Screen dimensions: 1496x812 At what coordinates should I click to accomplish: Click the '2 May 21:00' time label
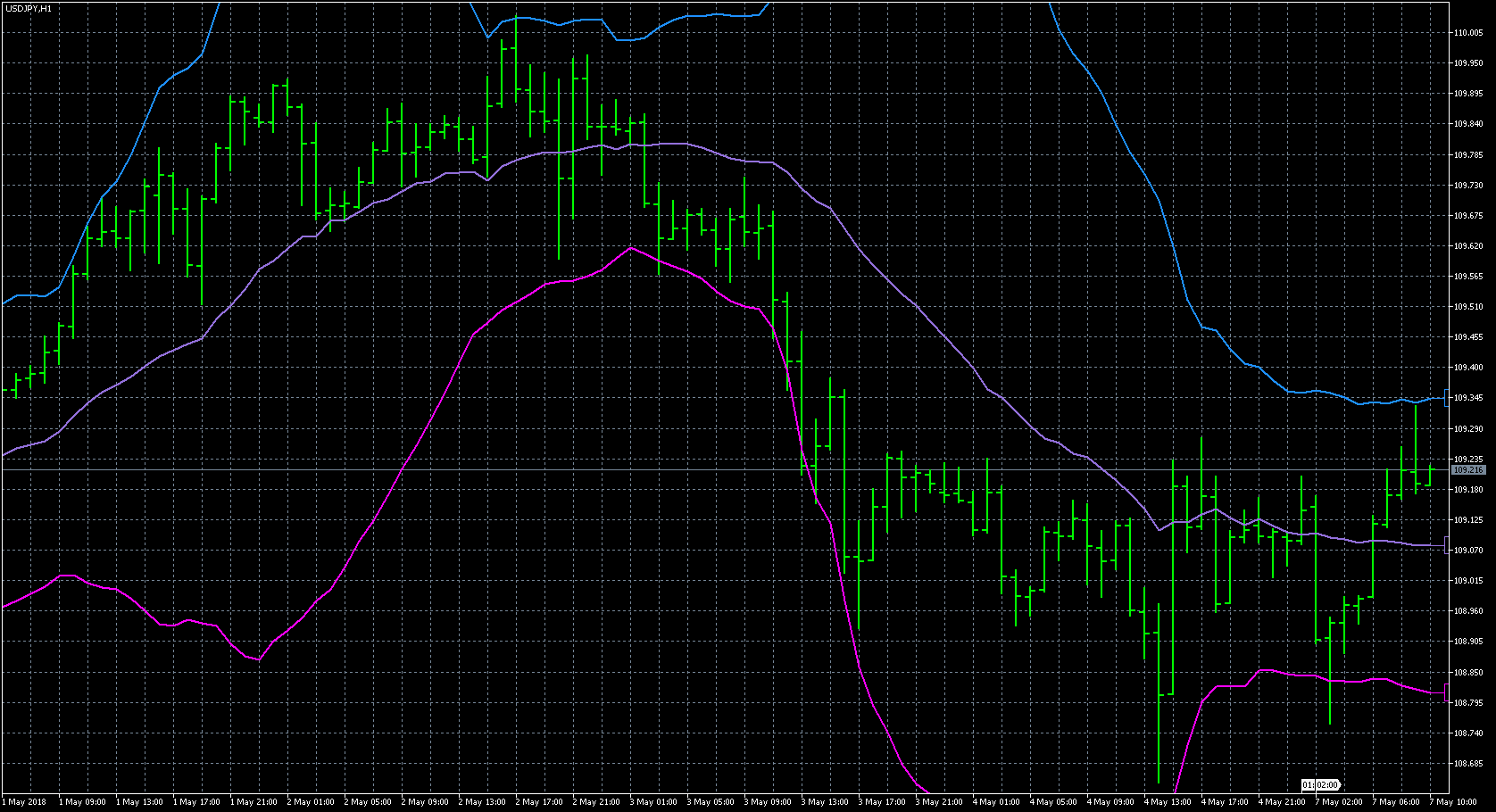pos(596,802)
